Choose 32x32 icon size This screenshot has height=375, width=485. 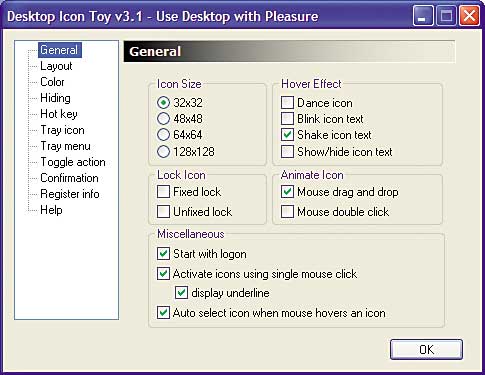pos(163,103)
